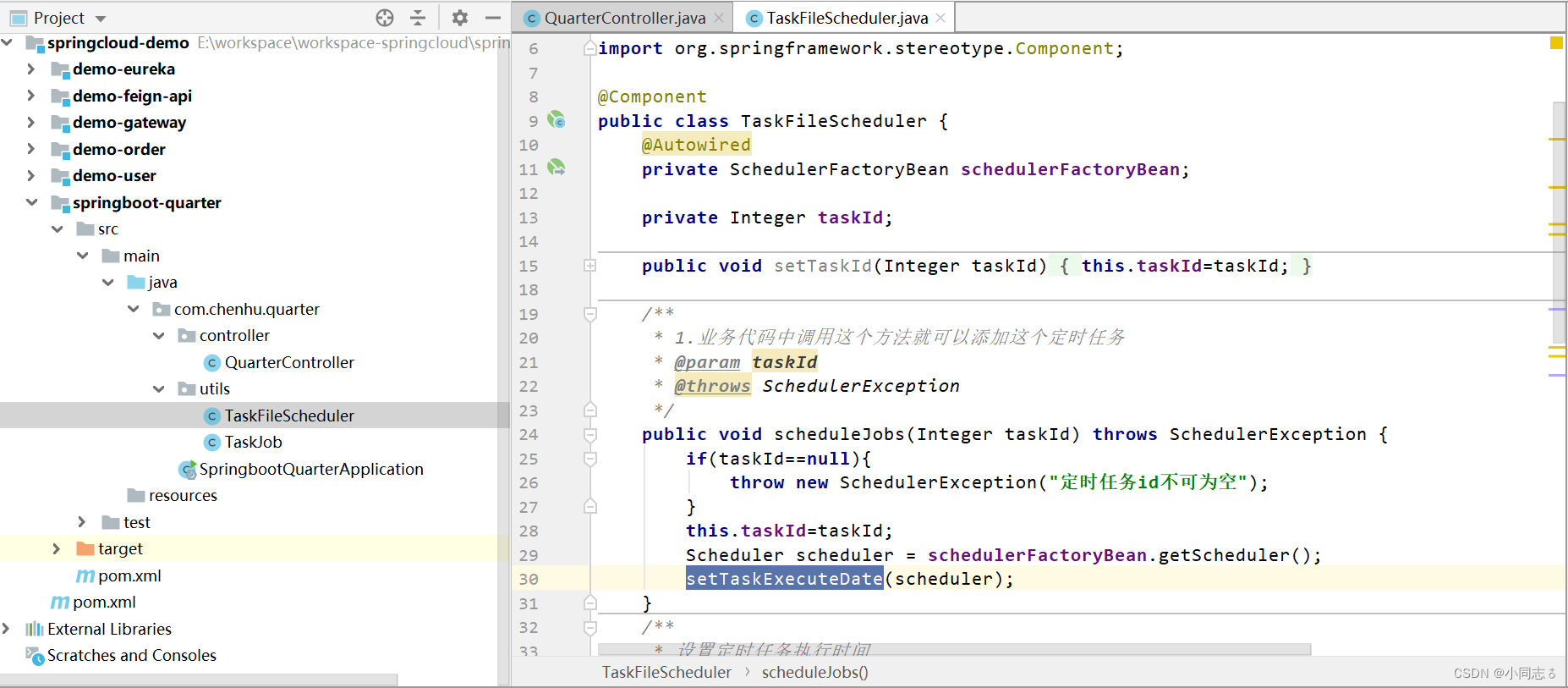Click the @Autowired annotation
The height and width of the screenshot is (688, 1568).
(x=696, y=145)
